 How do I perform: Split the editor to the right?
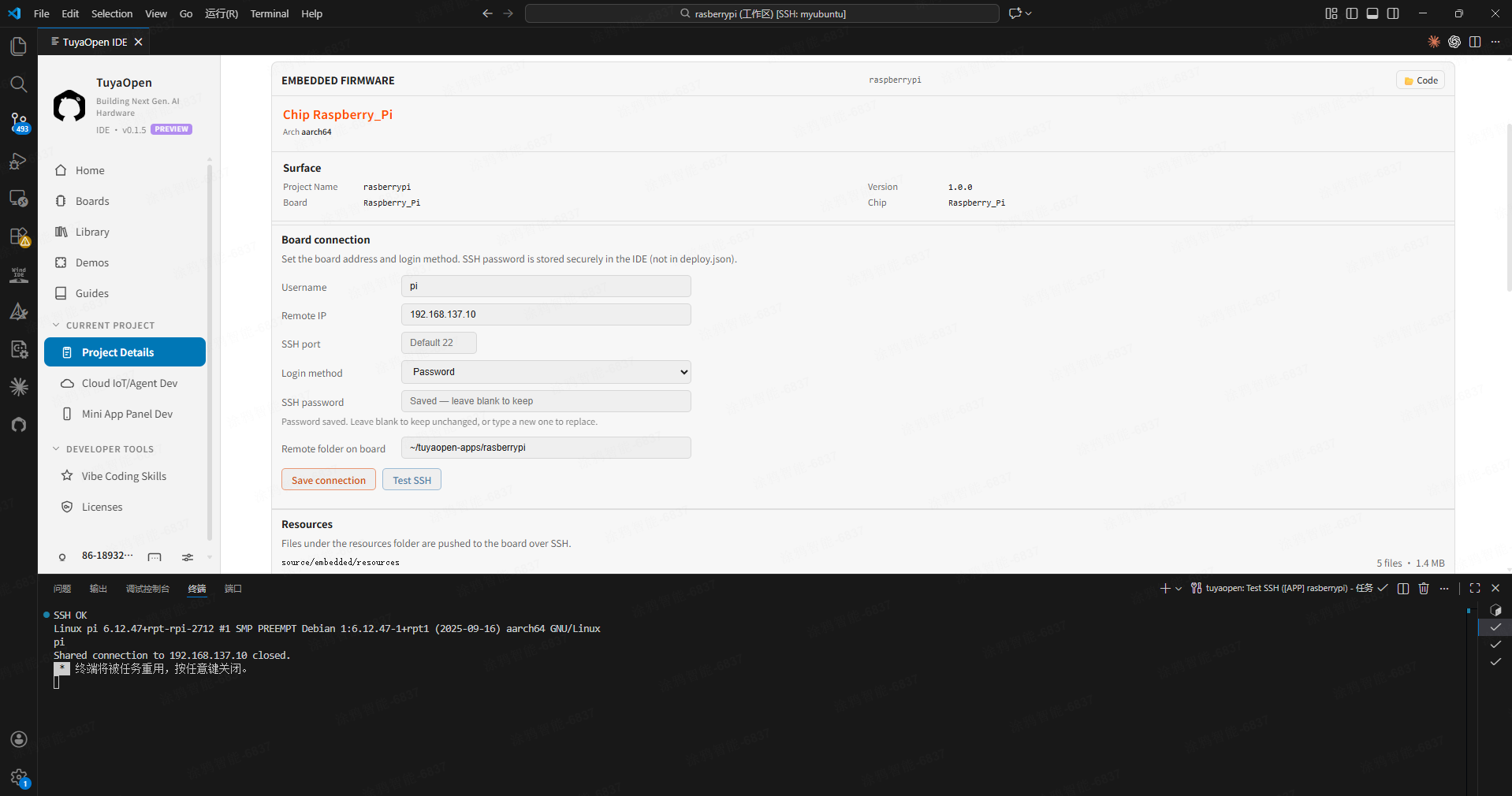[x=1475, y=42]
